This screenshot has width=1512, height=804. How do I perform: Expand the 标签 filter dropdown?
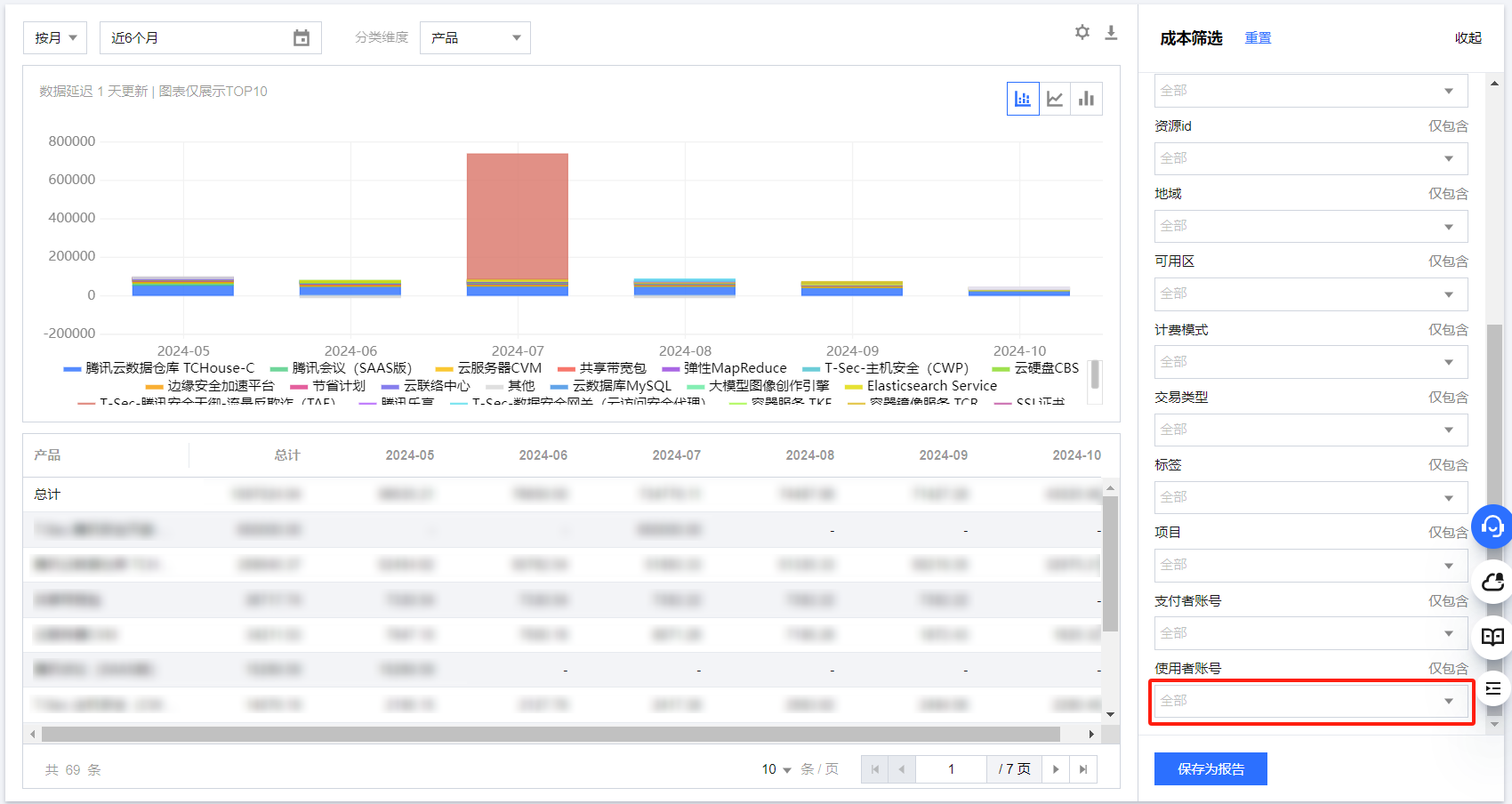1311,497
